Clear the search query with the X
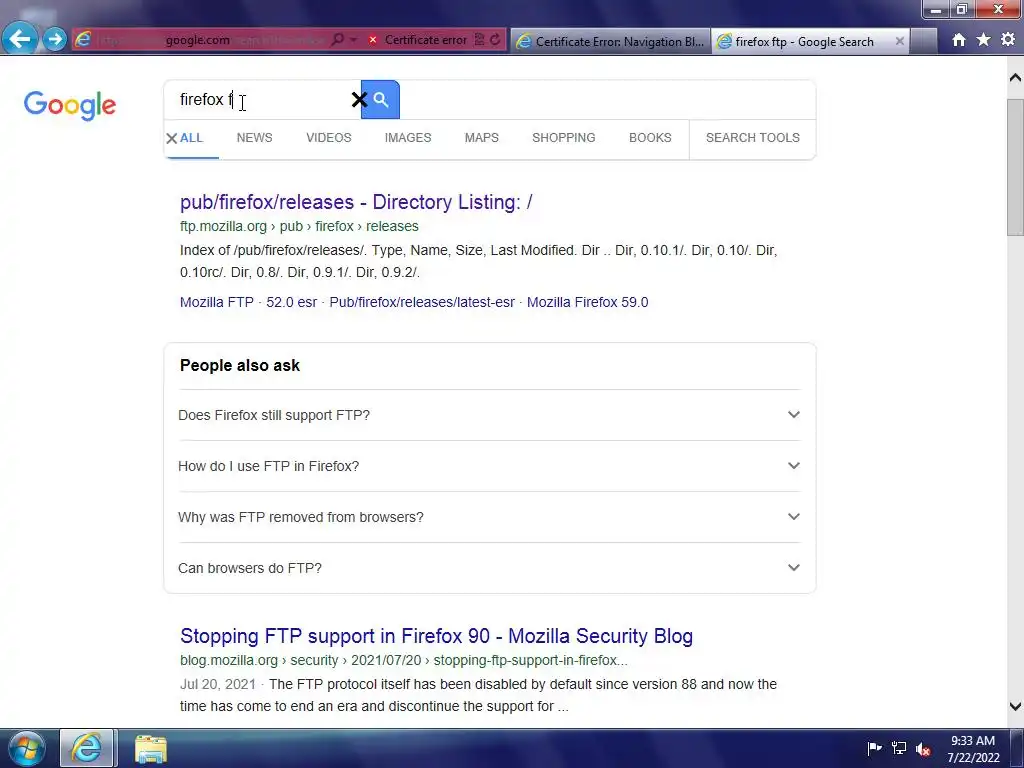 coord(359,100)
